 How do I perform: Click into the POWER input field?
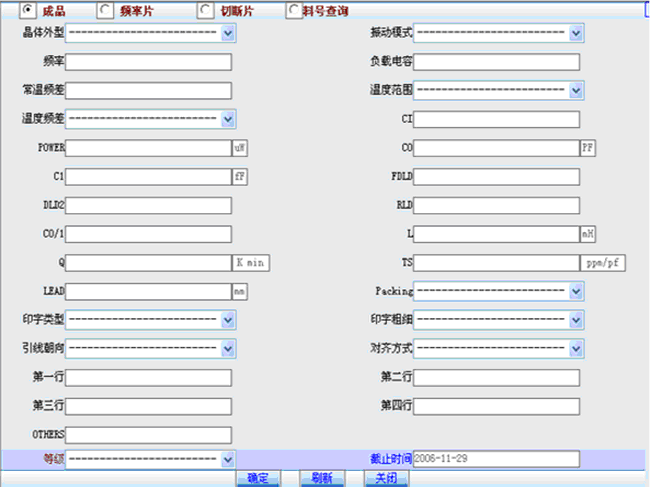pyautogui.click(x=148, y=148)
